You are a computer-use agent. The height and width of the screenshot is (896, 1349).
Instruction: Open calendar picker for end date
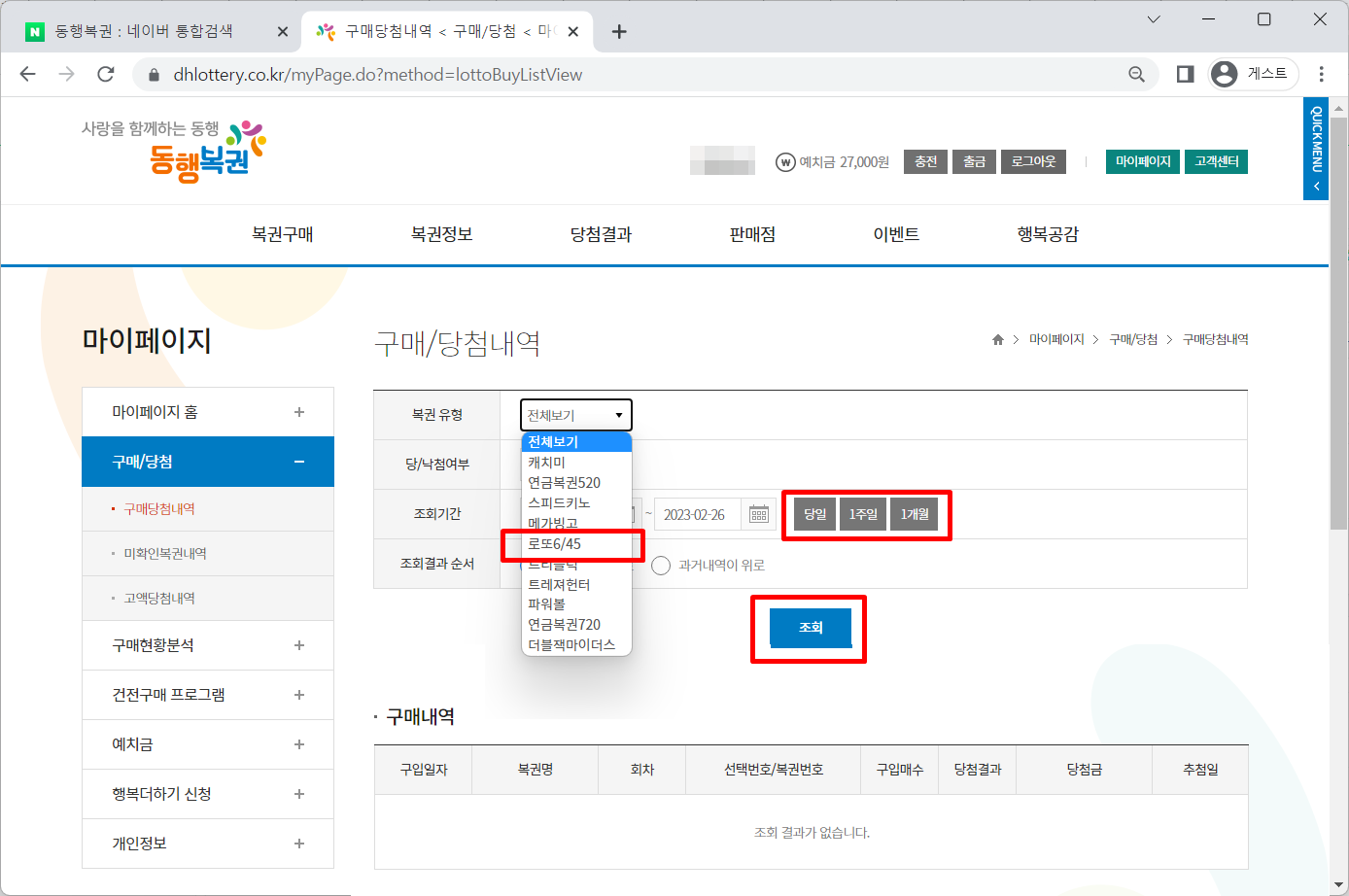point(759,515)
